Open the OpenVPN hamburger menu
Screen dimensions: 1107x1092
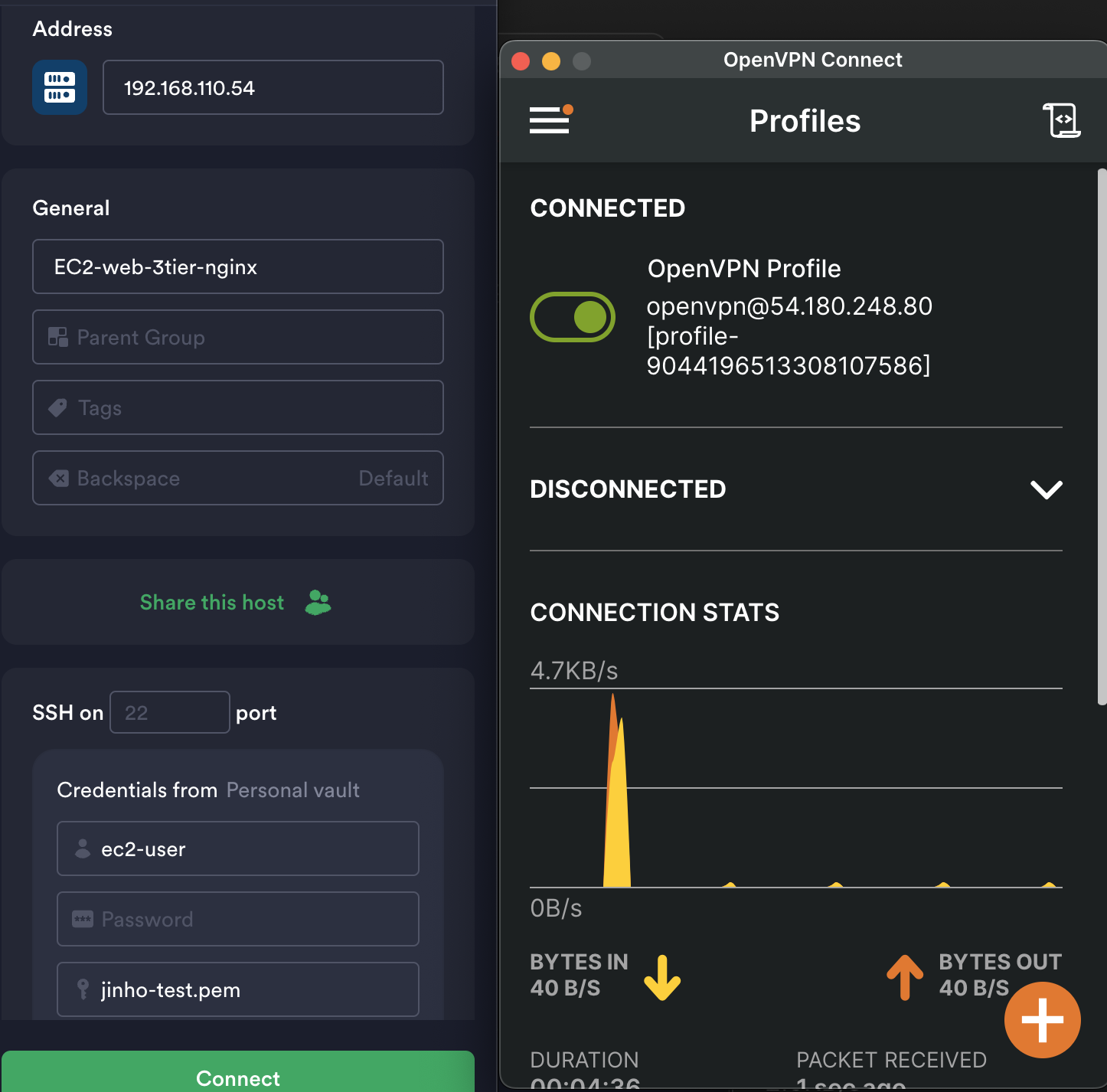tap(550, 119)
